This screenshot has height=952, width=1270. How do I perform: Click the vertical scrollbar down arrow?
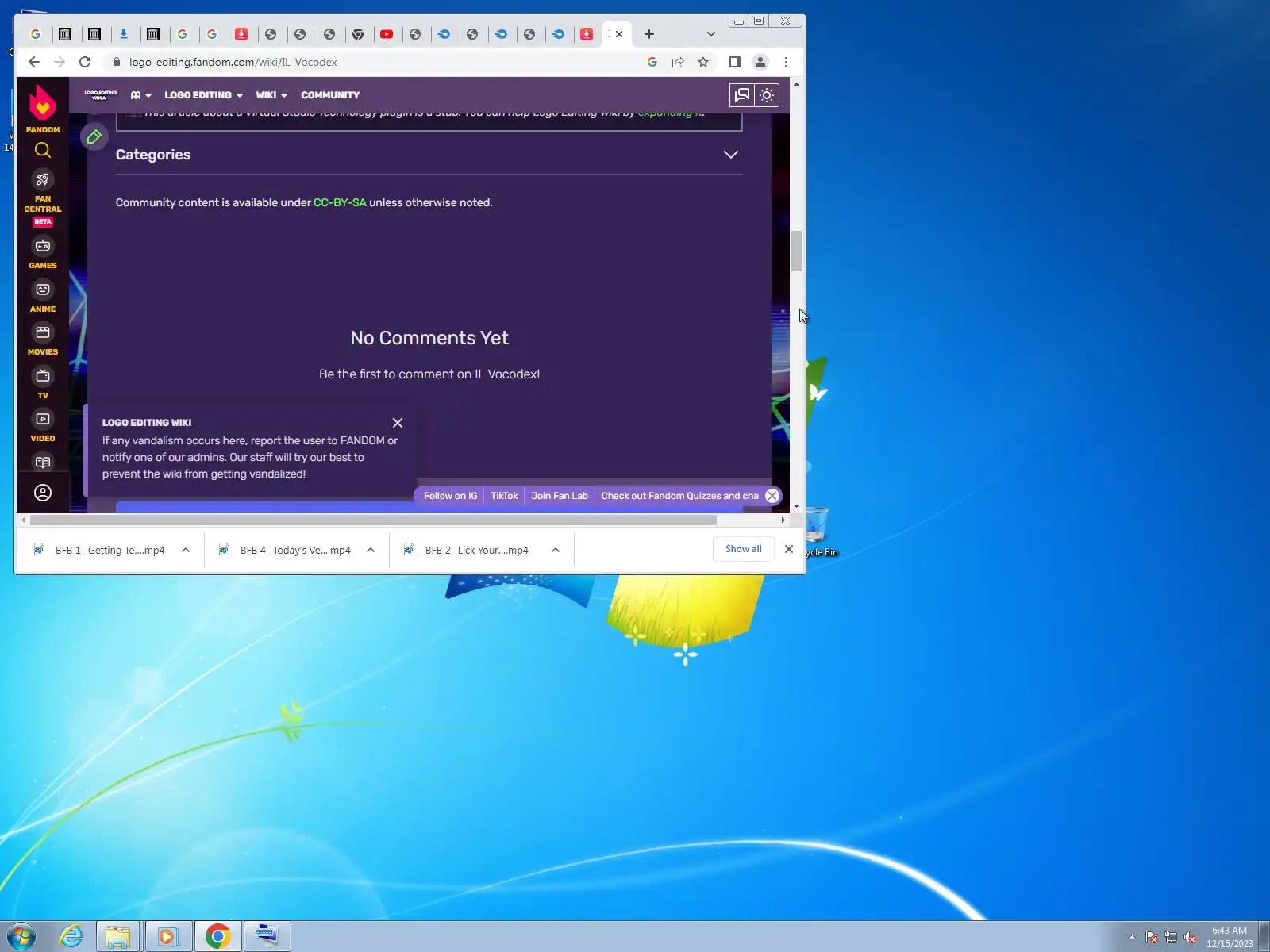(x=796, y=506)
